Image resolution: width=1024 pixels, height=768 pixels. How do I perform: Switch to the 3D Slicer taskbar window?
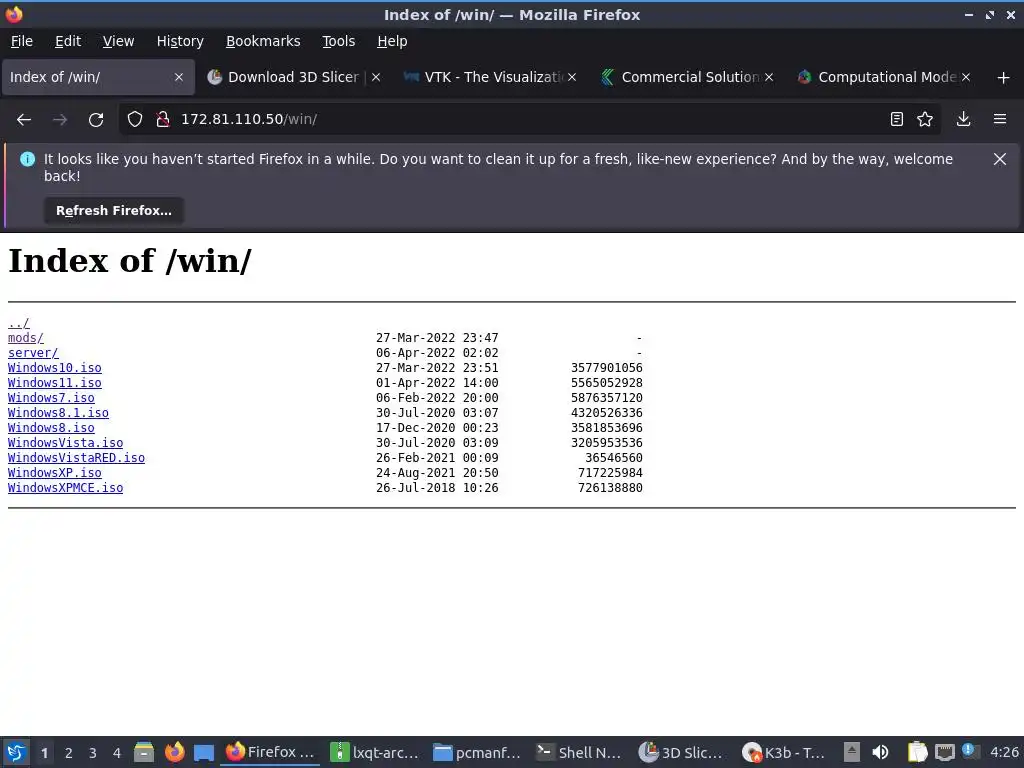[x=683, y=752]
